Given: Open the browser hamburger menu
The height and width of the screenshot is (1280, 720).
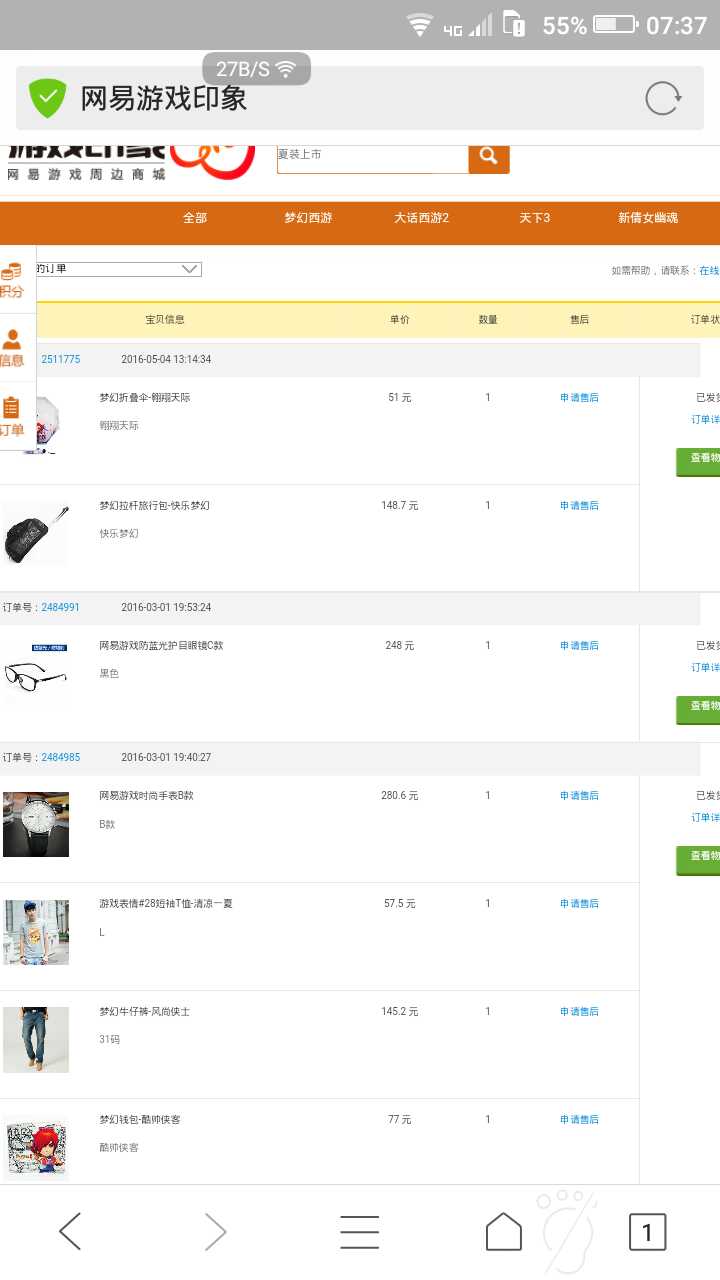Looking at the screenshot, I should click(x=360, y=1232).
